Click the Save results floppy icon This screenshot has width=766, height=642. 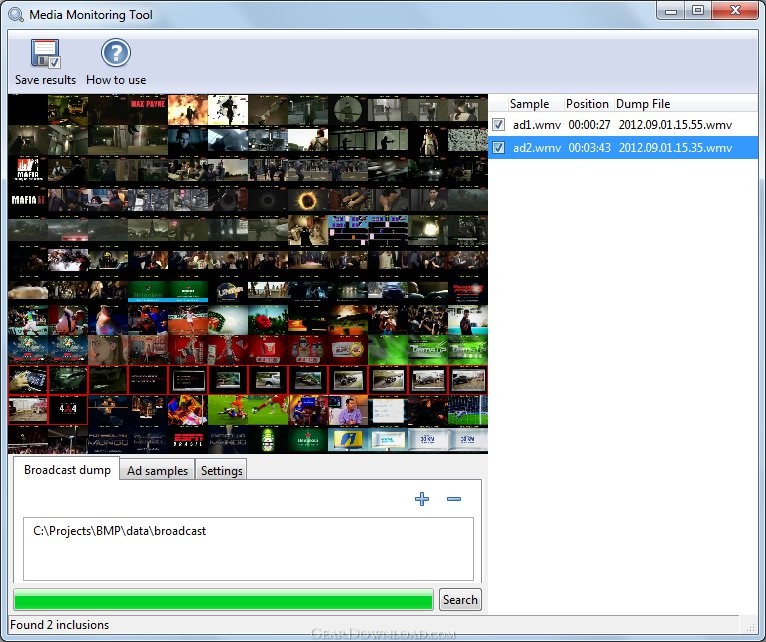click(x=45, y=53)
